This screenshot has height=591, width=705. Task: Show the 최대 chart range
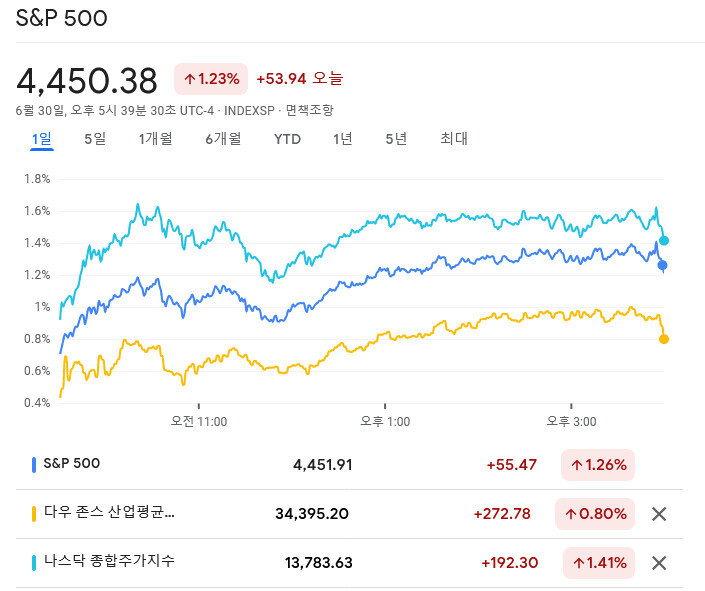[454, 139]
